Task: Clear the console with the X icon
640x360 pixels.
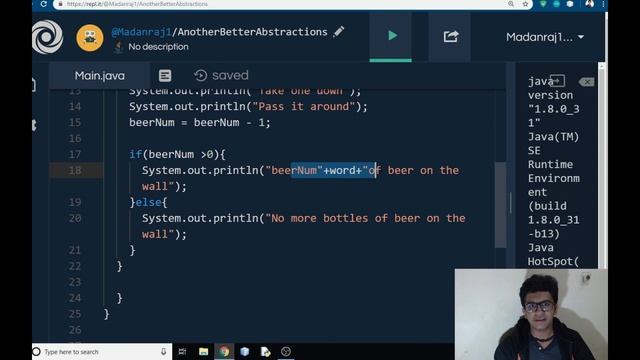Action: coord(586,82)
